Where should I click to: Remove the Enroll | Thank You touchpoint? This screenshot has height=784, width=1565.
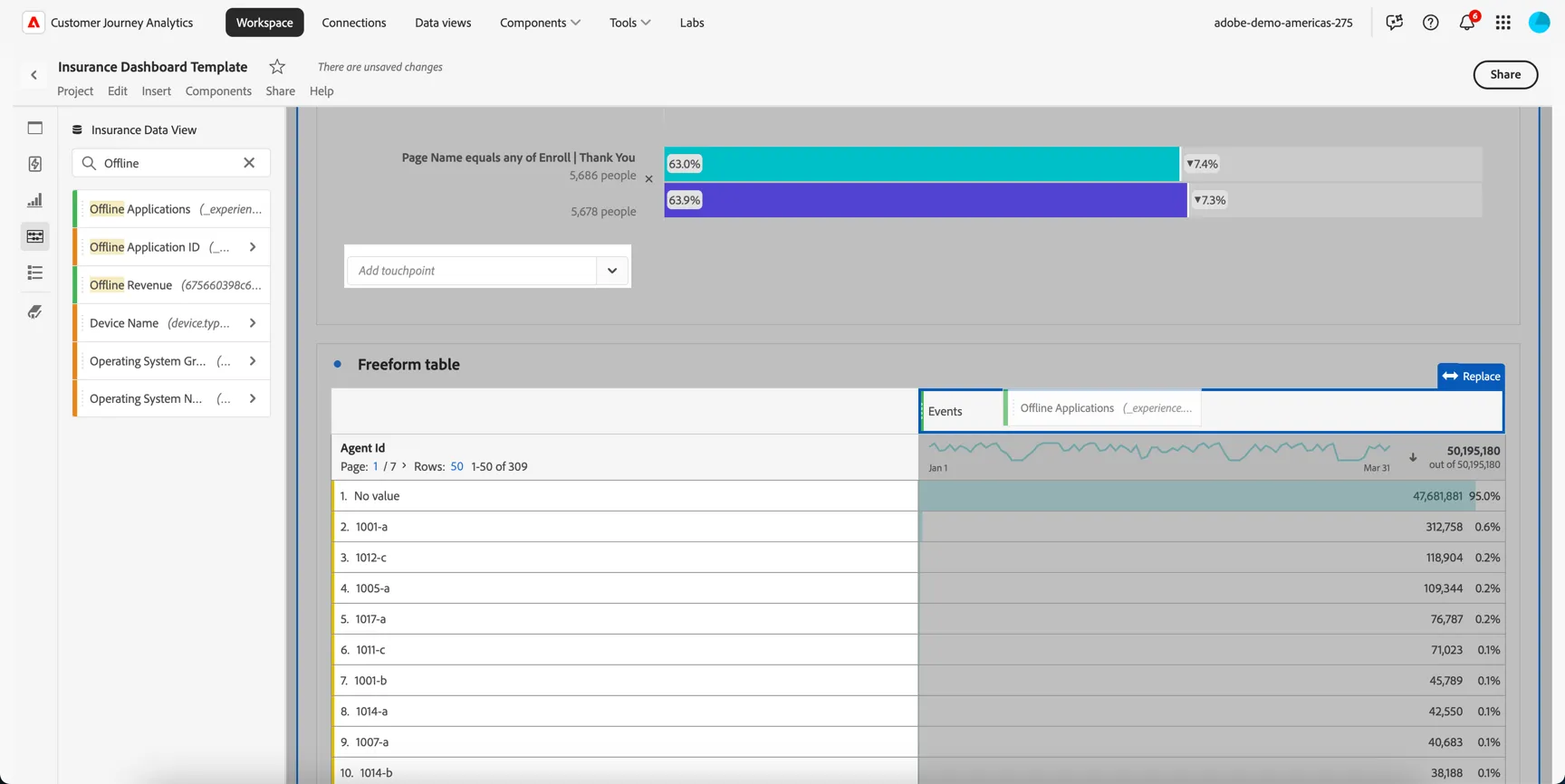pos(648,178)
